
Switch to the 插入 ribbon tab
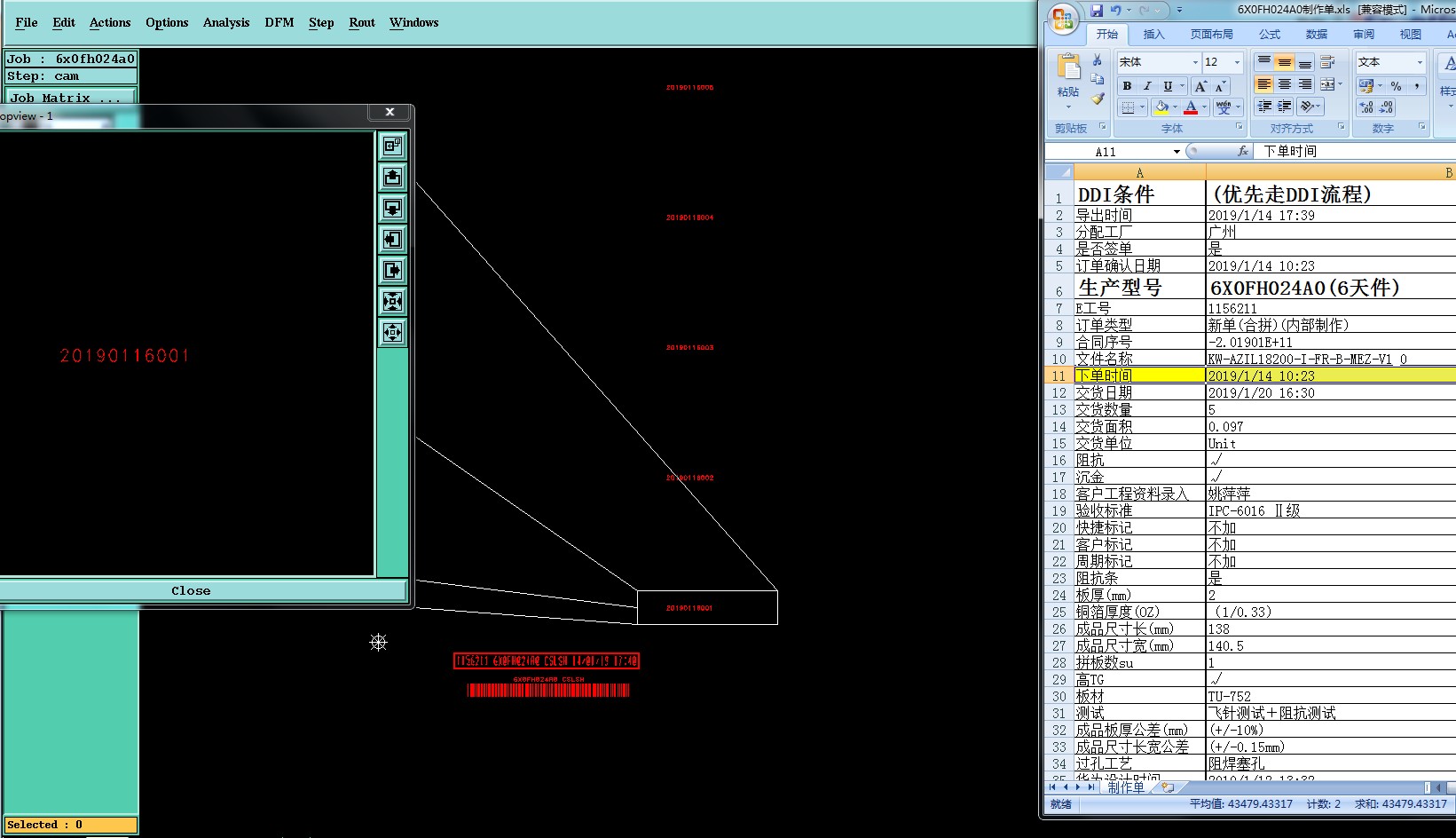1153,35
